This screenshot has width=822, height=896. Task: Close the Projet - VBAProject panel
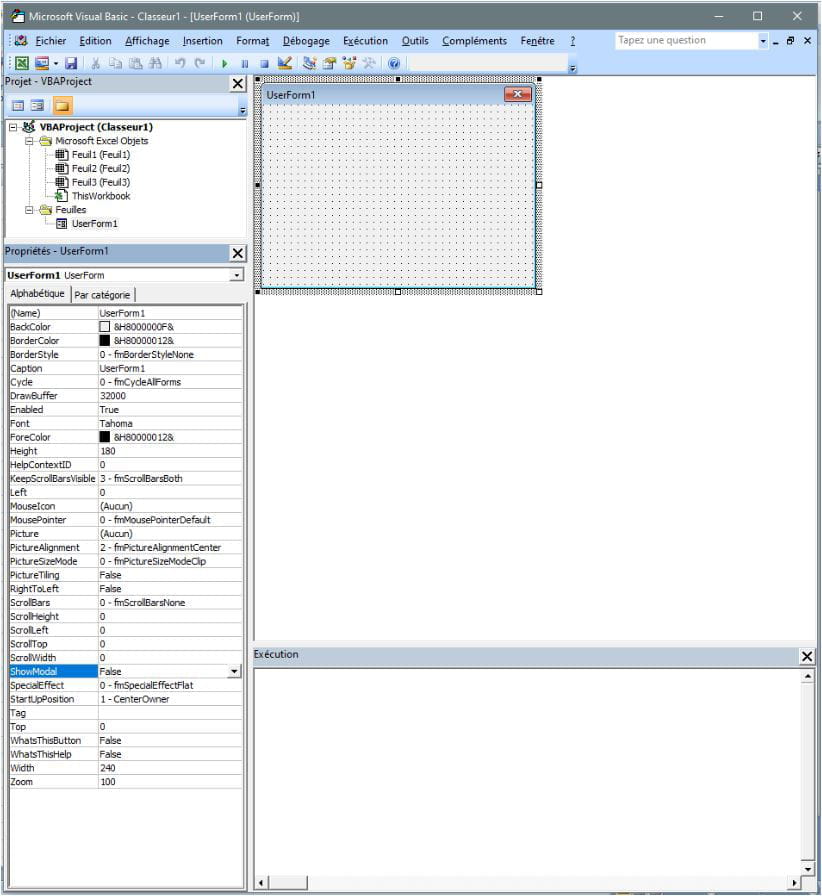238,83
